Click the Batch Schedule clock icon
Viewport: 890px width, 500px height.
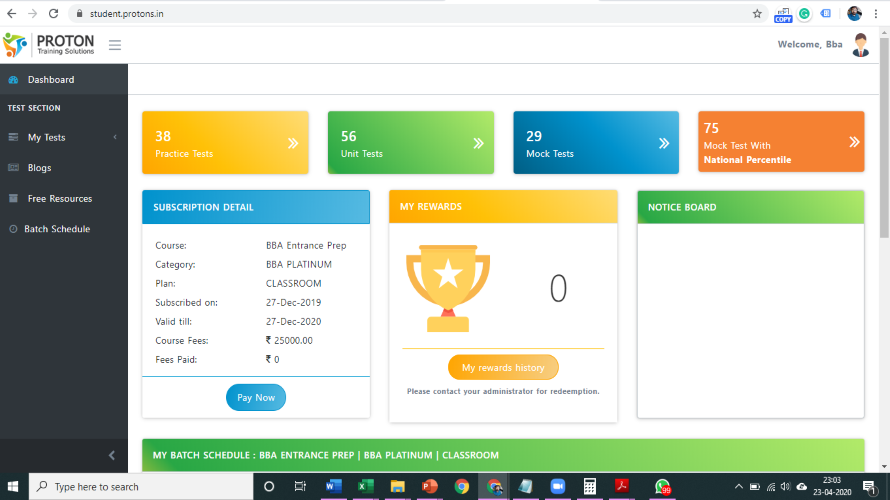coord(13,229)
